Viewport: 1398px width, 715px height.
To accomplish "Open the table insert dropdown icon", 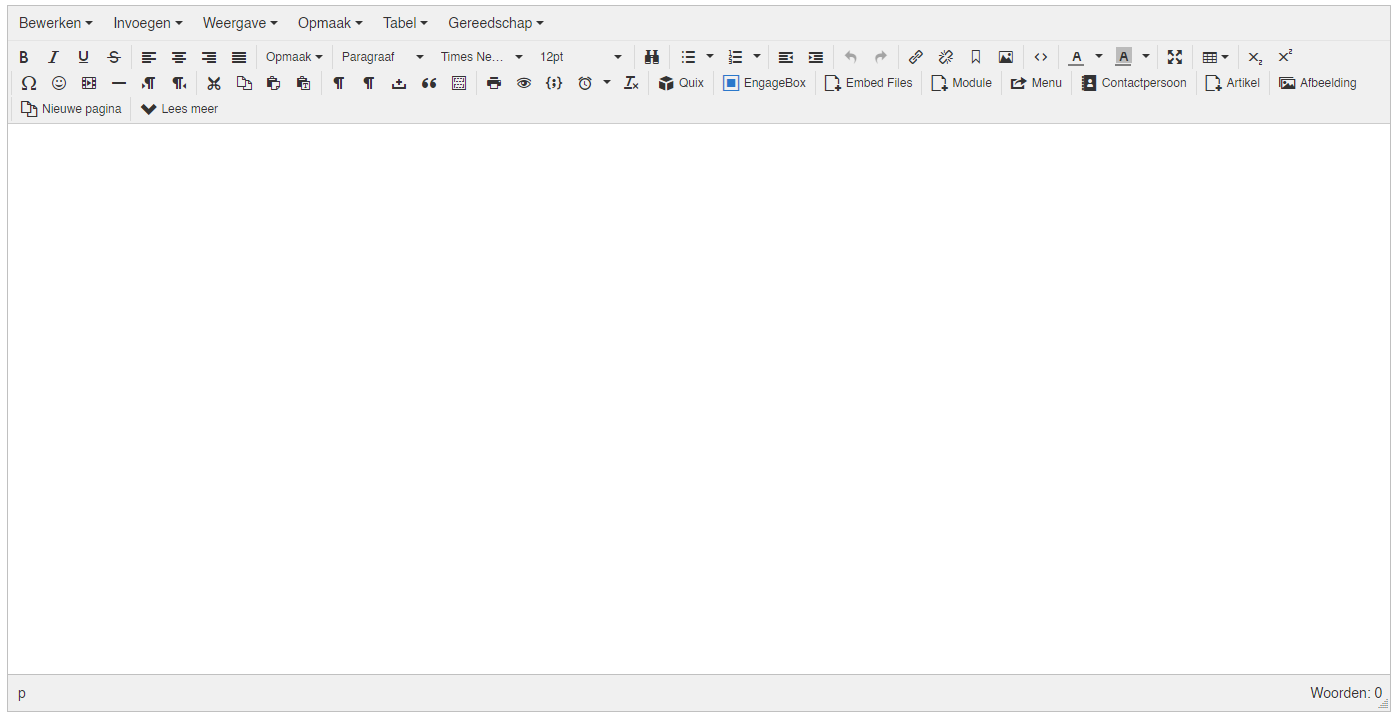I will click(x=1215, y=57).
